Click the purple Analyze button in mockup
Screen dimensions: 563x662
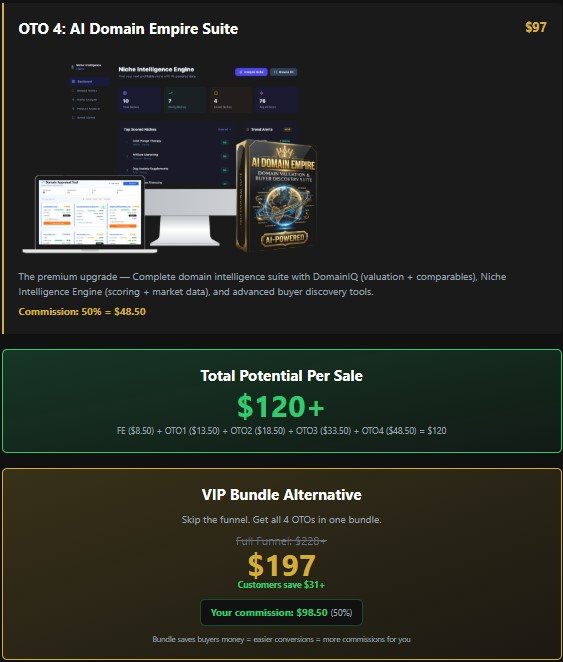[251, 72]
